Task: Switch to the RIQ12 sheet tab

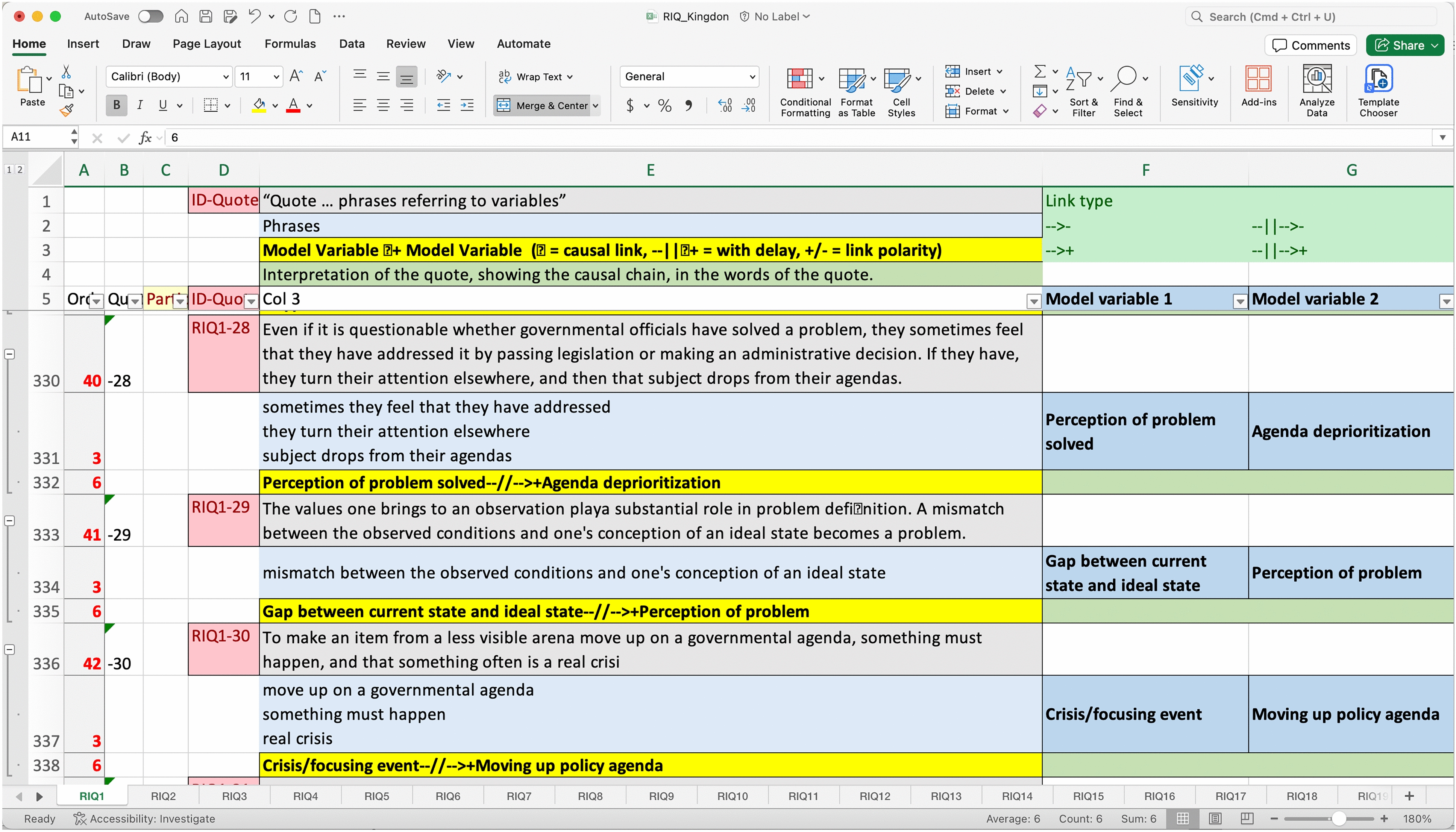Action: point(874,796)
